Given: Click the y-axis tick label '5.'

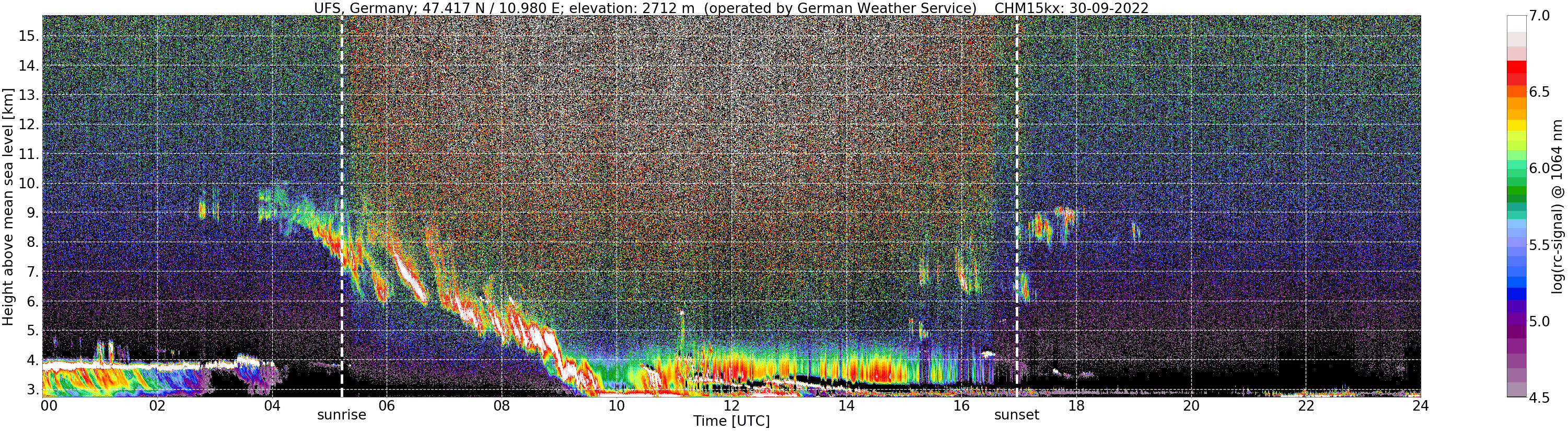Looking at the screenshot, I should [33, 331].
